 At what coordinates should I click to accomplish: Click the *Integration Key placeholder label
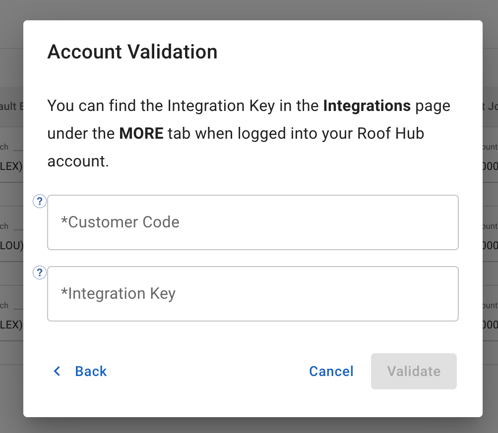pos(118,294)
